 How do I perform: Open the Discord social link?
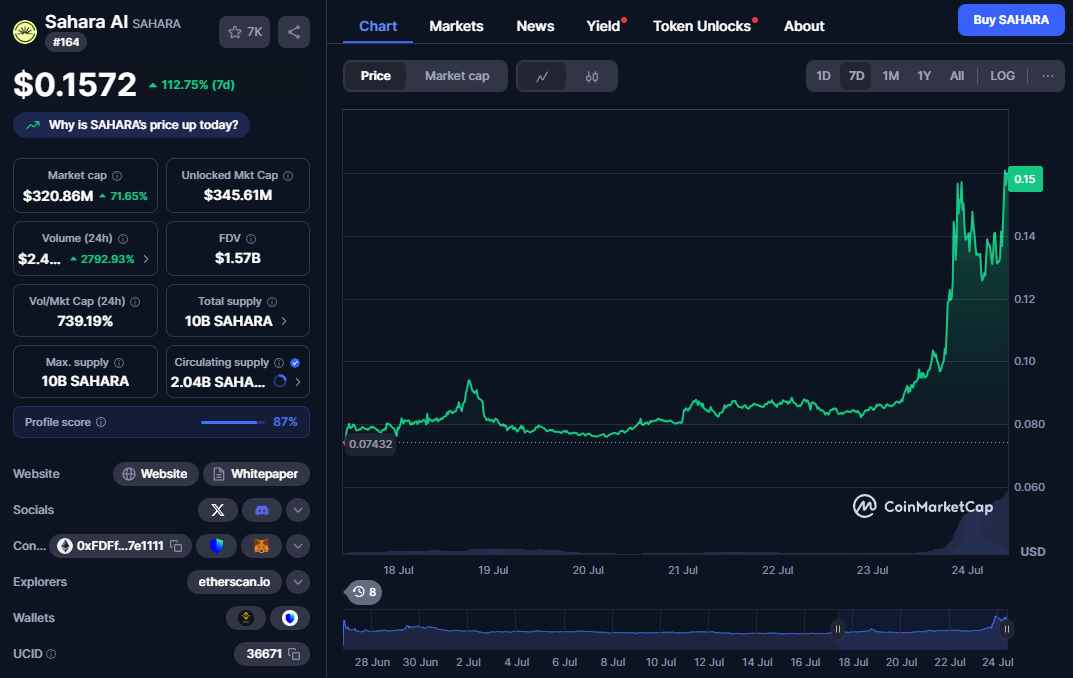(x=261, y=510)
